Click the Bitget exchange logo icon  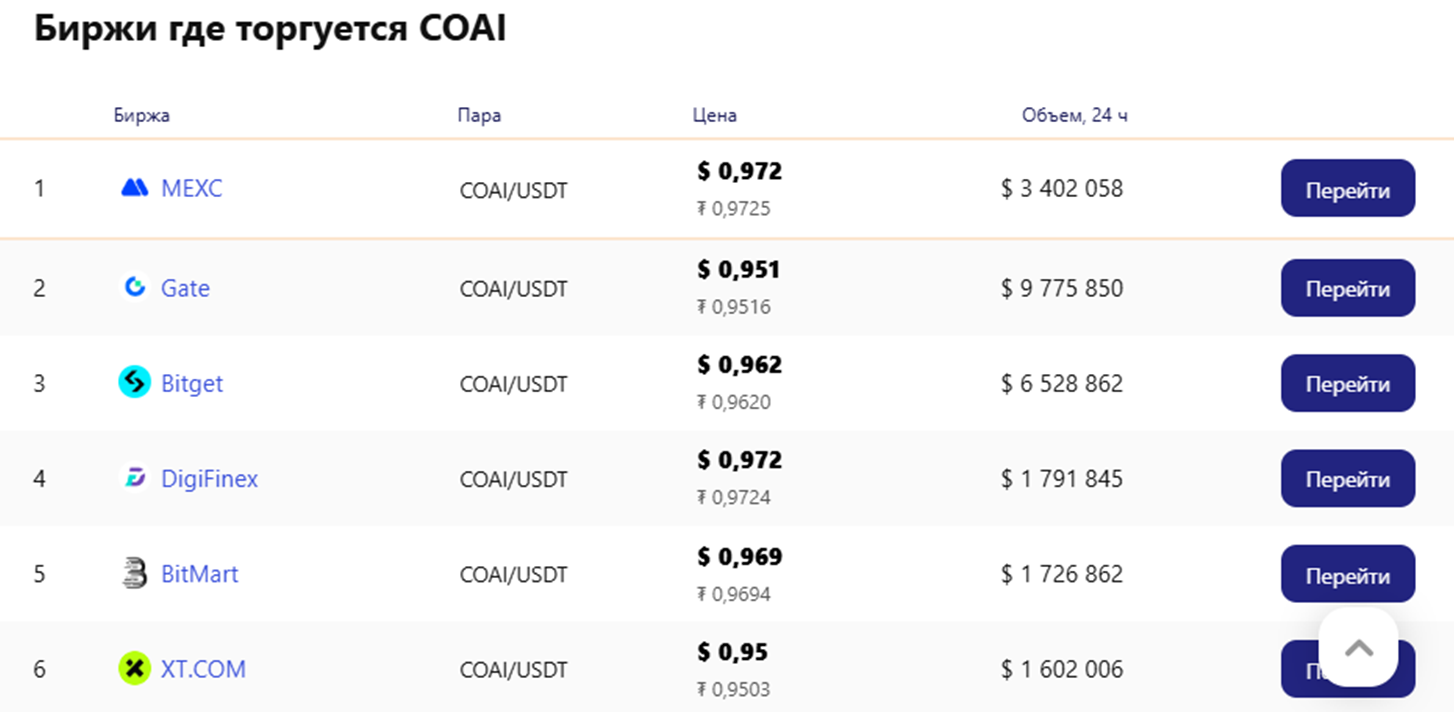pos(134,383)
